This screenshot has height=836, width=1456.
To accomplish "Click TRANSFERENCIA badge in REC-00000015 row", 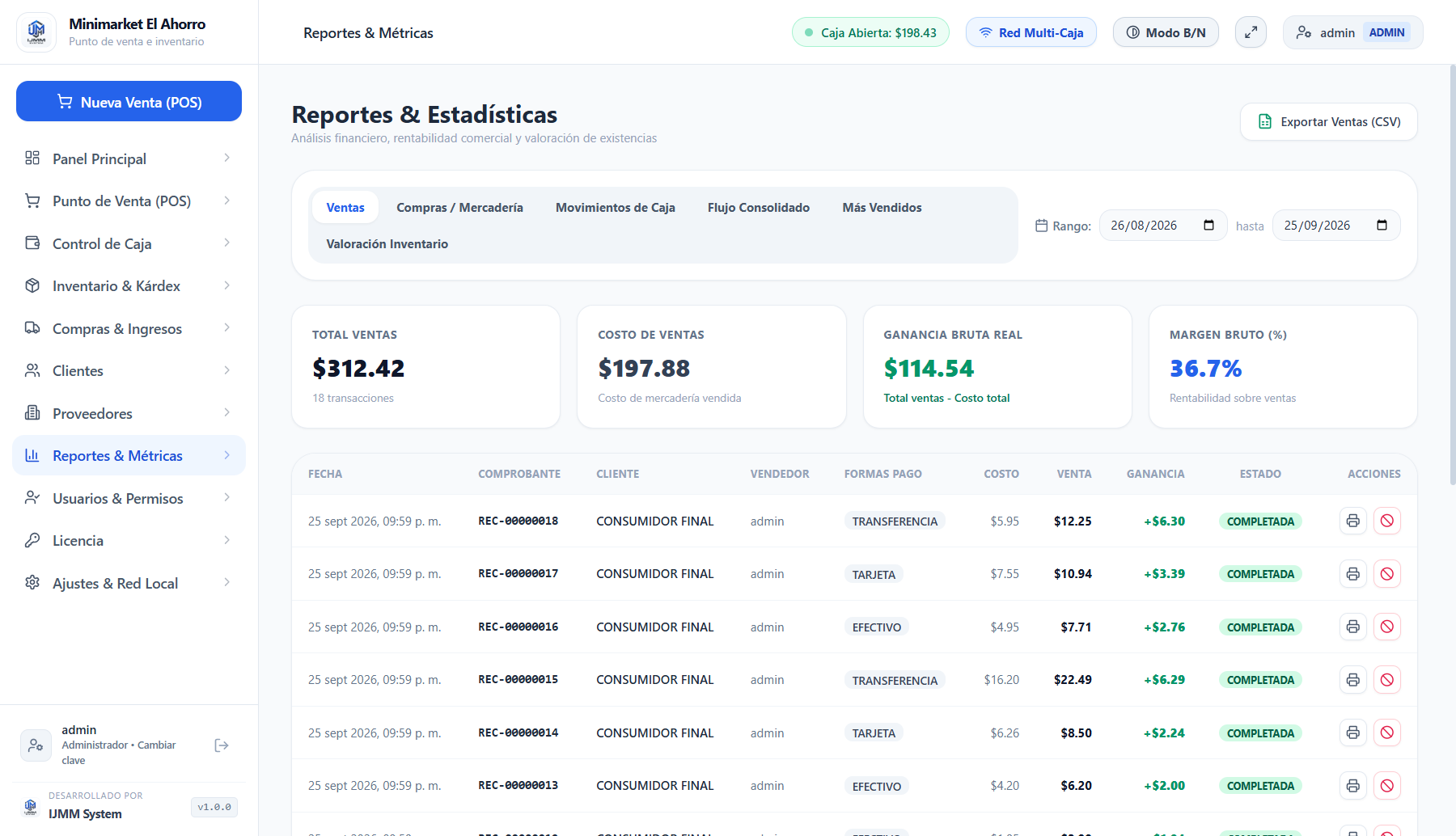I will [x=895, y=680].
